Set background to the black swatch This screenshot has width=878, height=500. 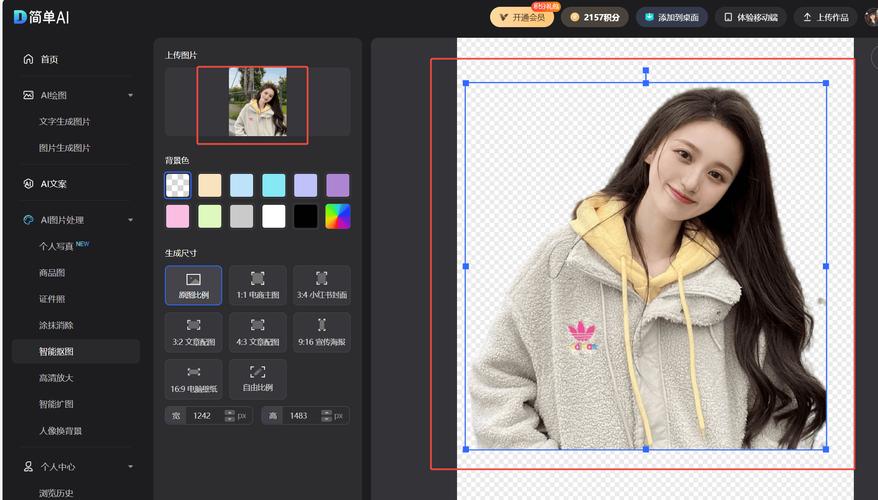305,216
